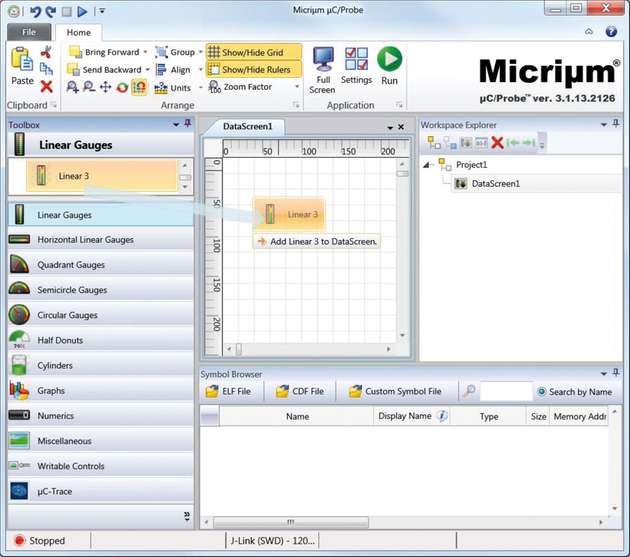Open Custom Symbol File
Image resolution: width=630 pixels, height=557 pixels.
tap(395, 391)
